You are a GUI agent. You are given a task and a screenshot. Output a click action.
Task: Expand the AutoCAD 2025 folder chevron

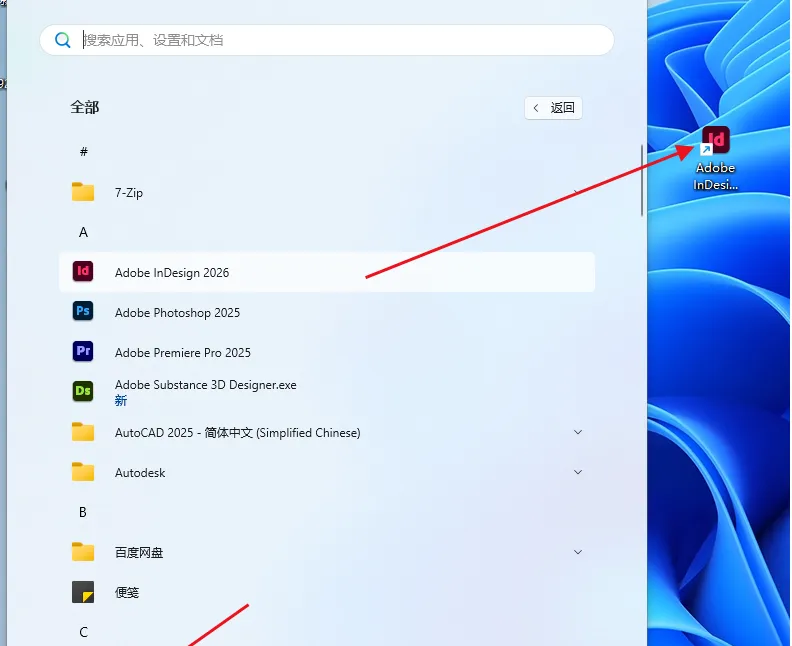[578, 432]
